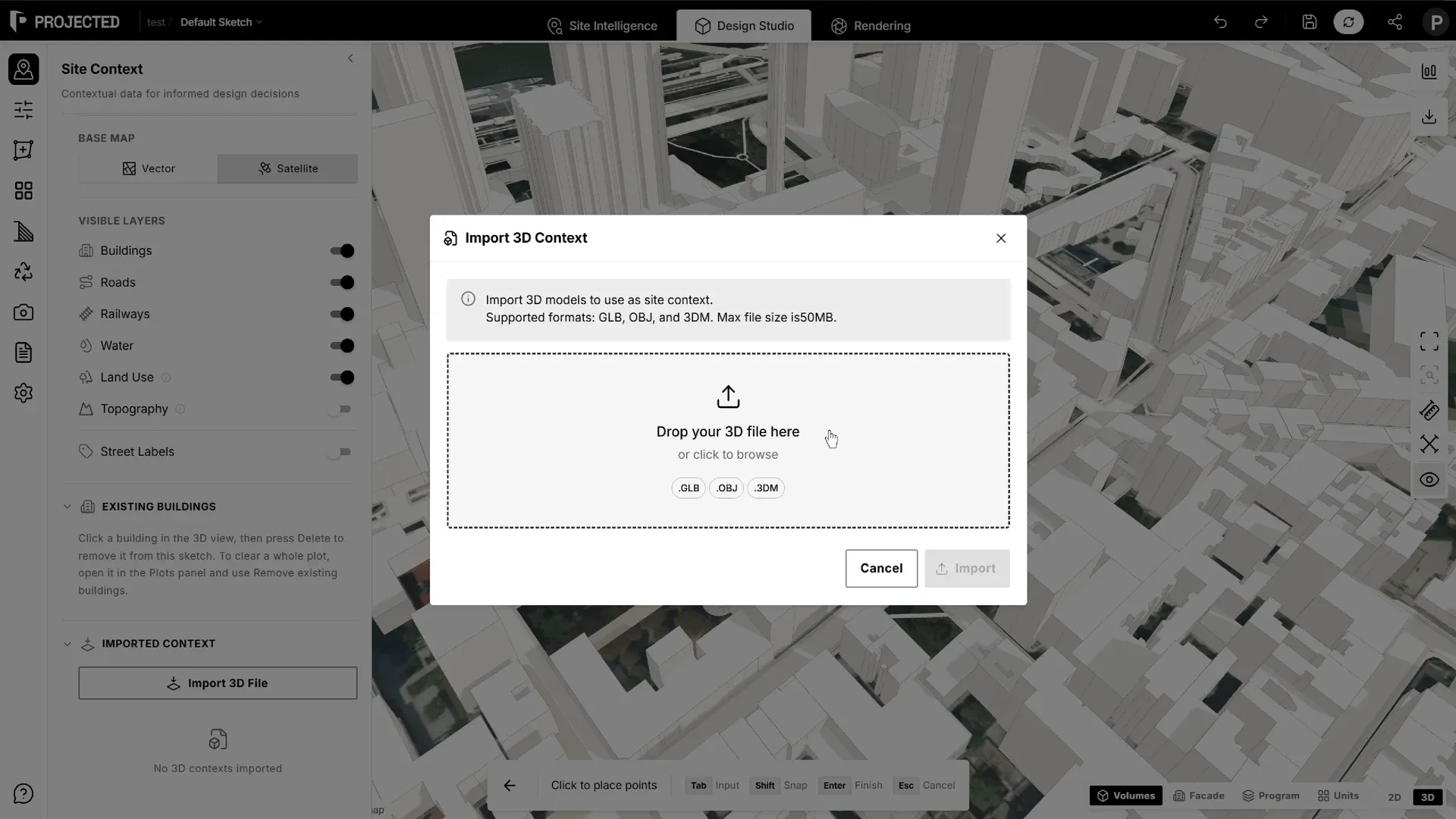Switch to Design Studio tab
The image size is (1456, 819).
(x=744, y=26)
